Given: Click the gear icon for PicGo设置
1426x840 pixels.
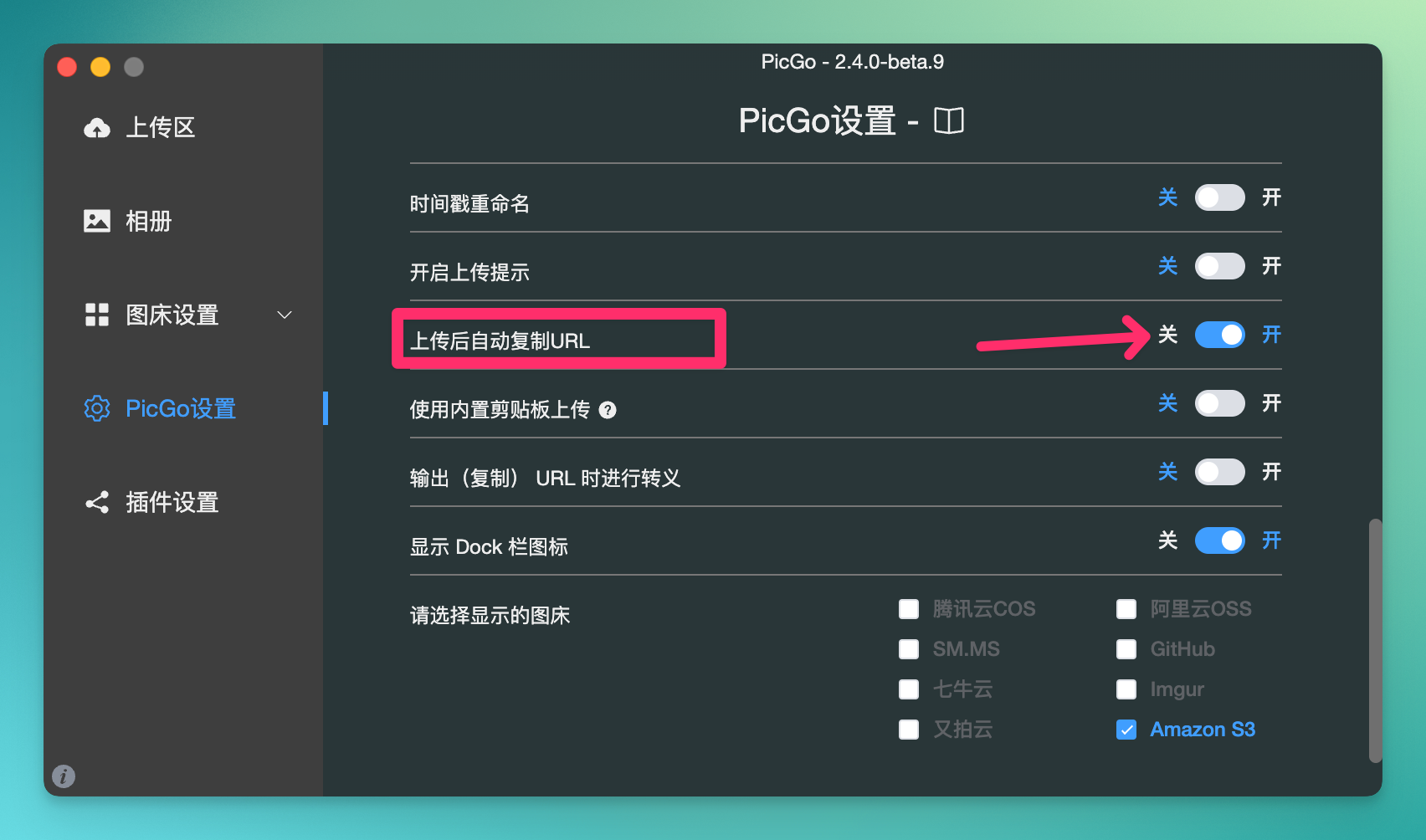Looking at the screenshot, I should coord(97,408).
